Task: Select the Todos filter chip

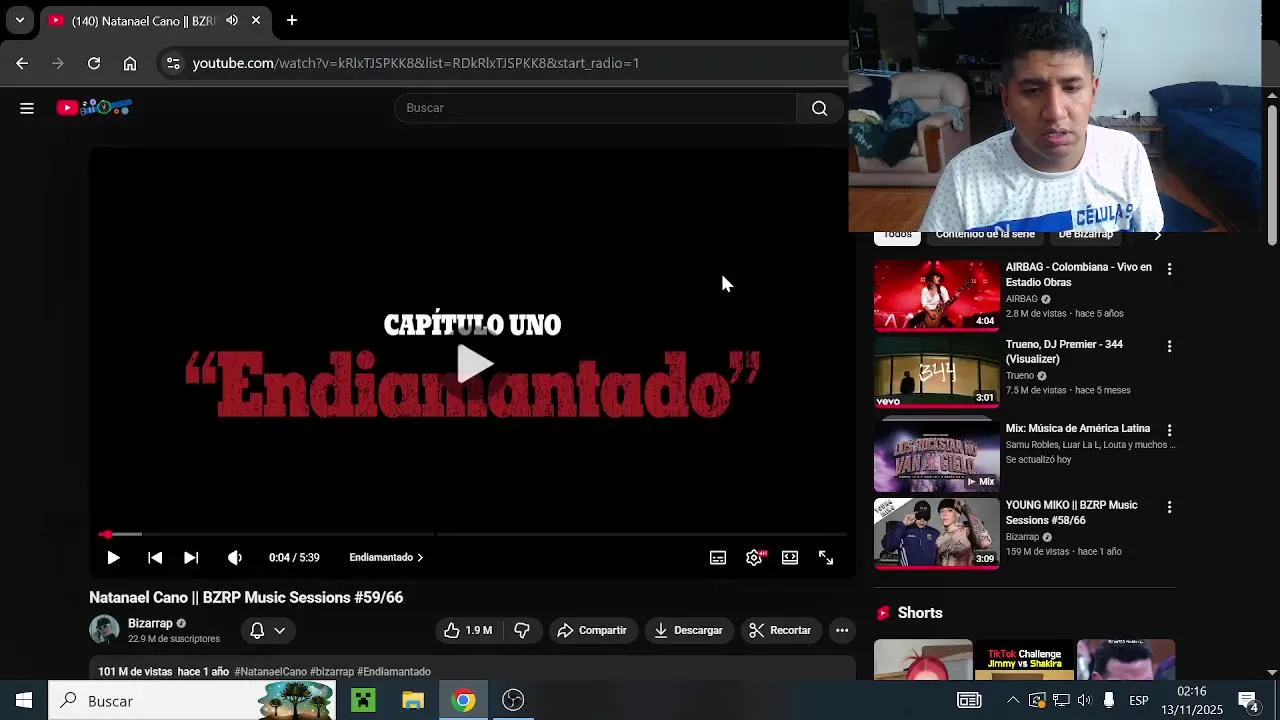Action: (897, 237)
